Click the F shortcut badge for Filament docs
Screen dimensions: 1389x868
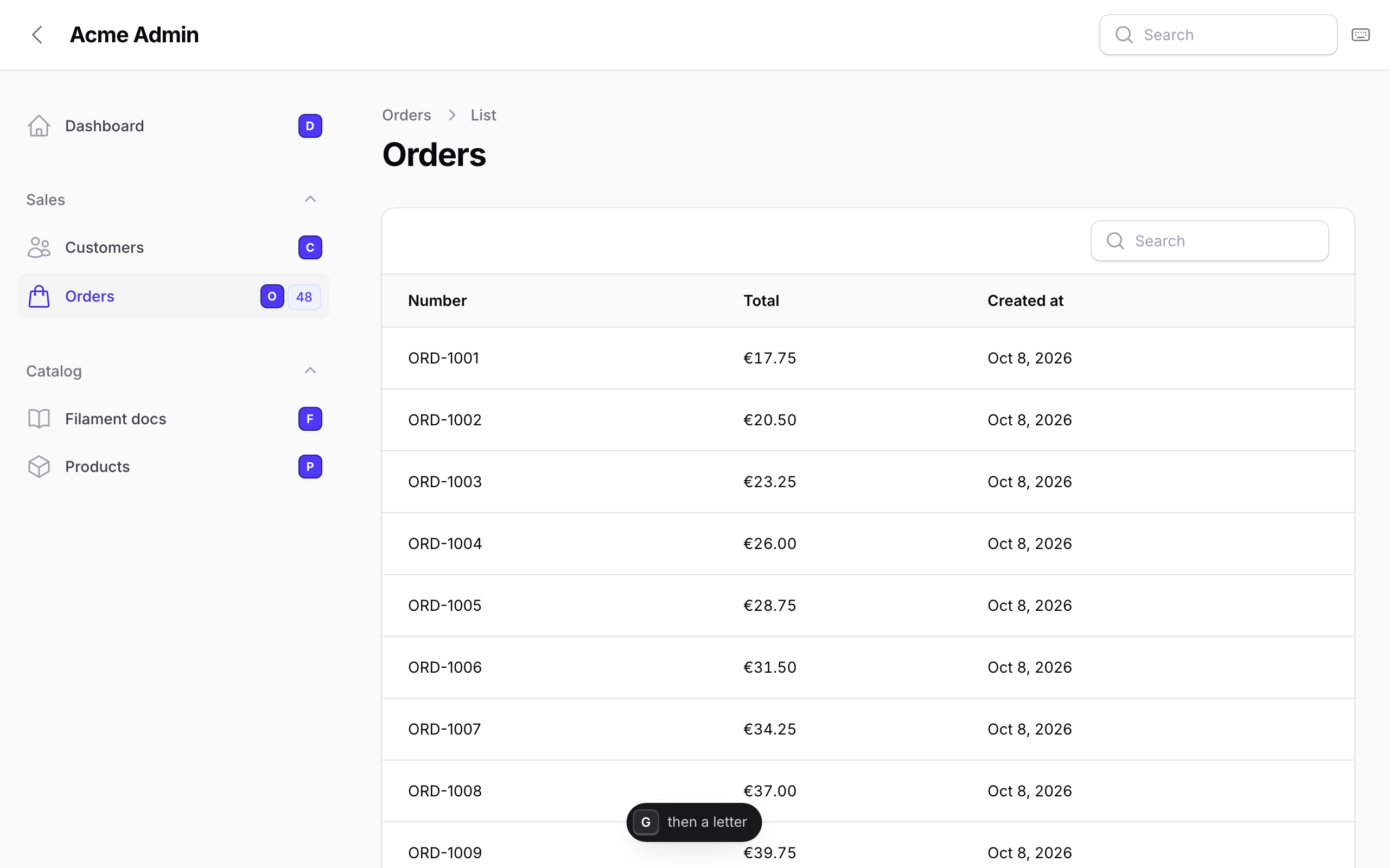coord(310,418)
